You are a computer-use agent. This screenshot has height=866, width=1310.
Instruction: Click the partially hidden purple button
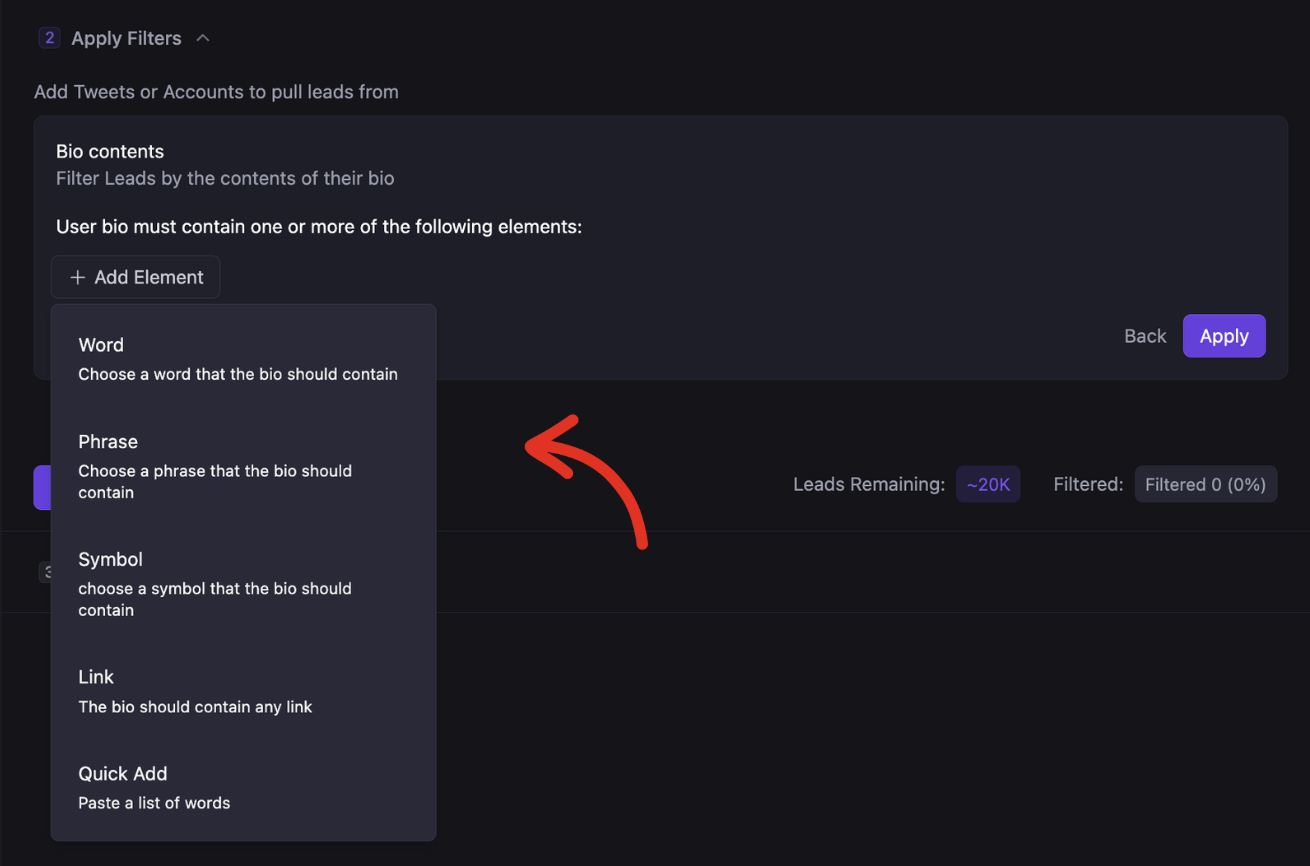tap(42, 487)
